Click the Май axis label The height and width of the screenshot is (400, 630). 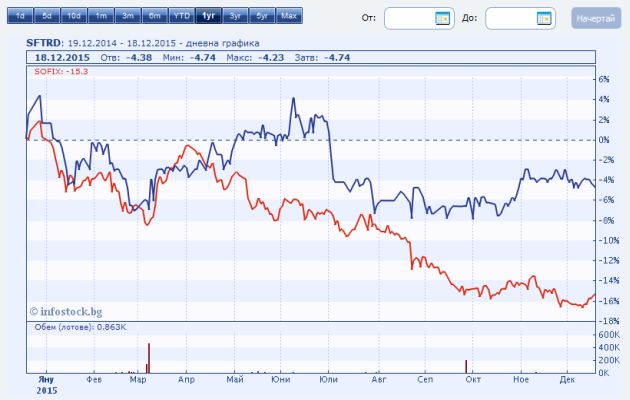[x=235, y=379]
